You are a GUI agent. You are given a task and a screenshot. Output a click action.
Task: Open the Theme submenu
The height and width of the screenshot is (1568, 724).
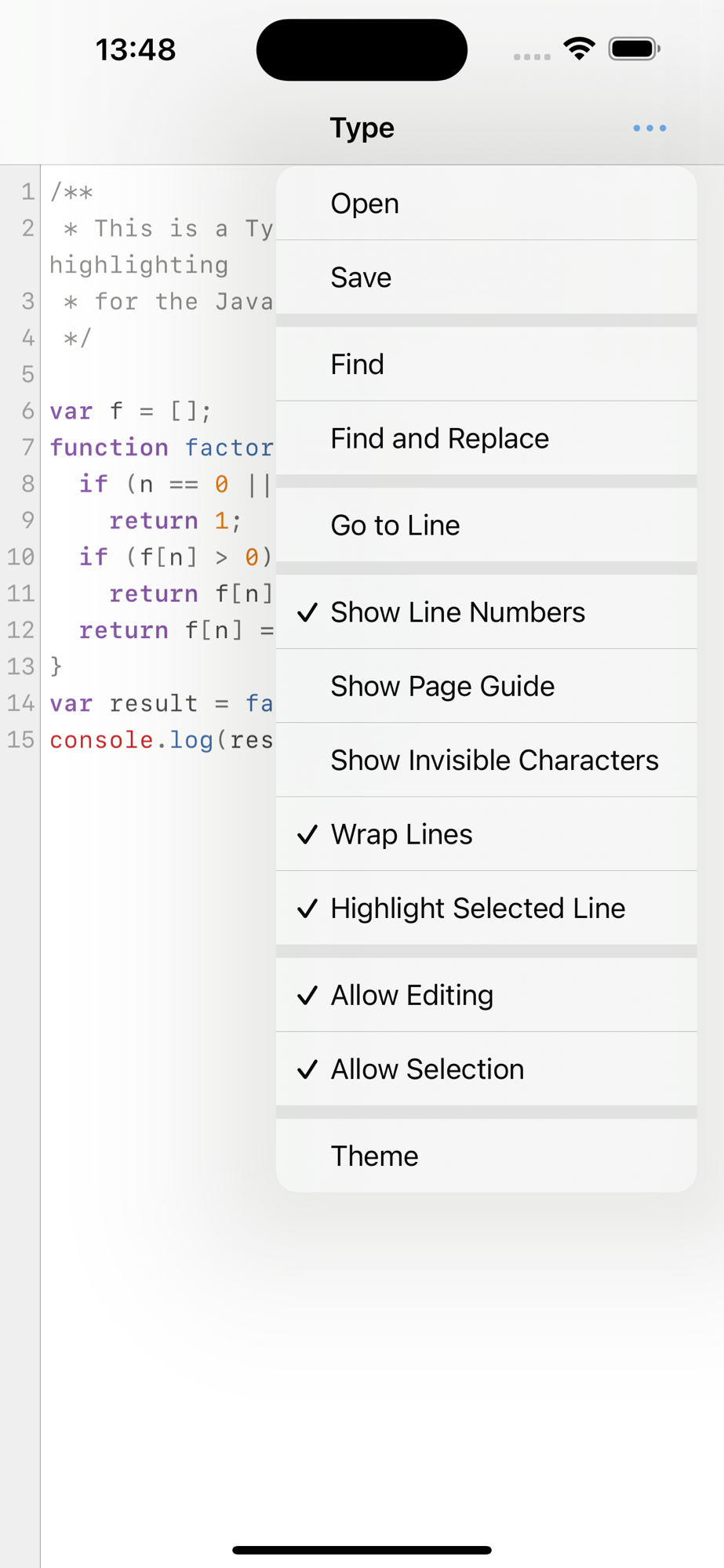pyautogui.click(x=486, y=1156)
